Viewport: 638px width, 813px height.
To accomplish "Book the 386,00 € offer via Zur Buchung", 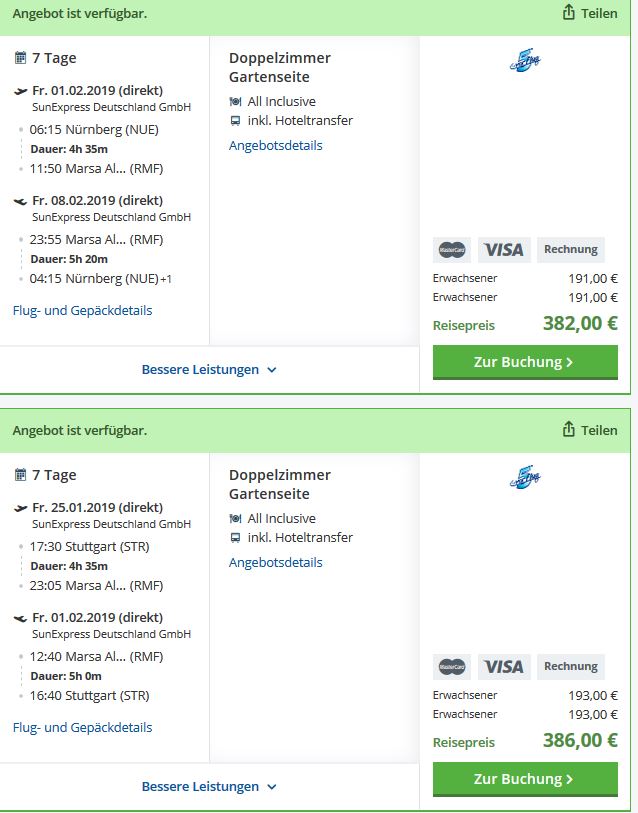I will click(525, 779).
